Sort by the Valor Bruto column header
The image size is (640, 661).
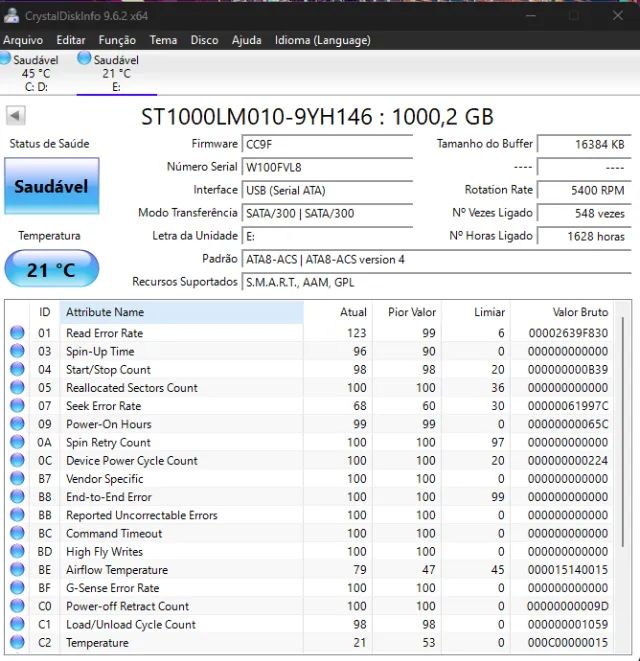tap(562, 312)
